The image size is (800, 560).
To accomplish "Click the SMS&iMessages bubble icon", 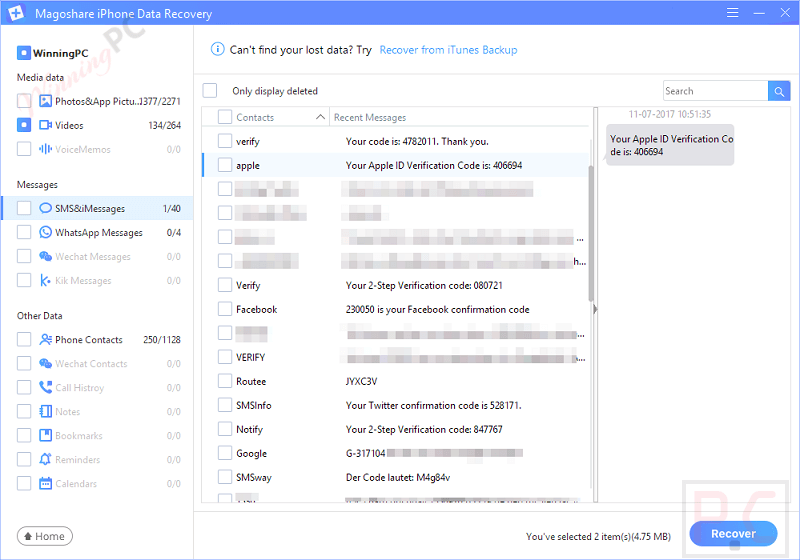I will click(x=45, y=208).
